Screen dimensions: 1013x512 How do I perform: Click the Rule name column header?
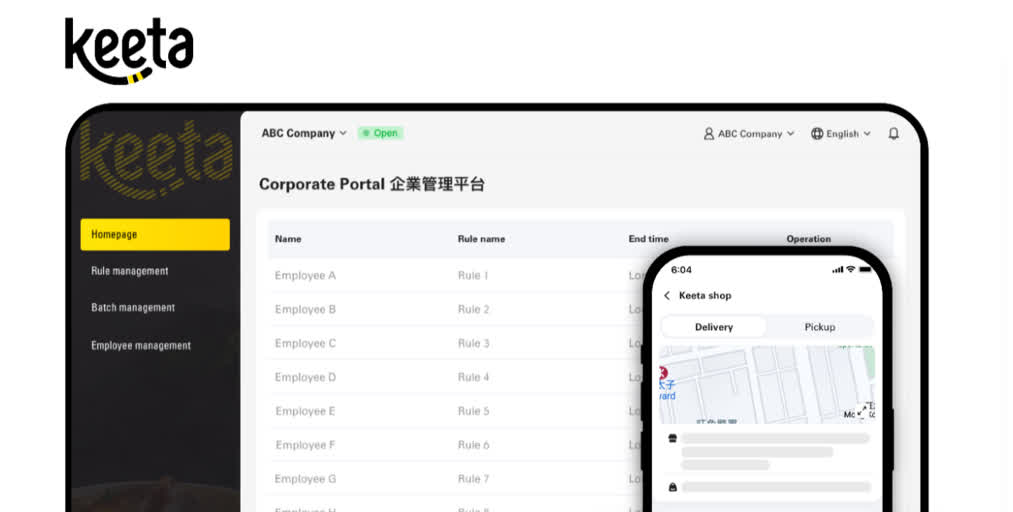coord(481,239)
